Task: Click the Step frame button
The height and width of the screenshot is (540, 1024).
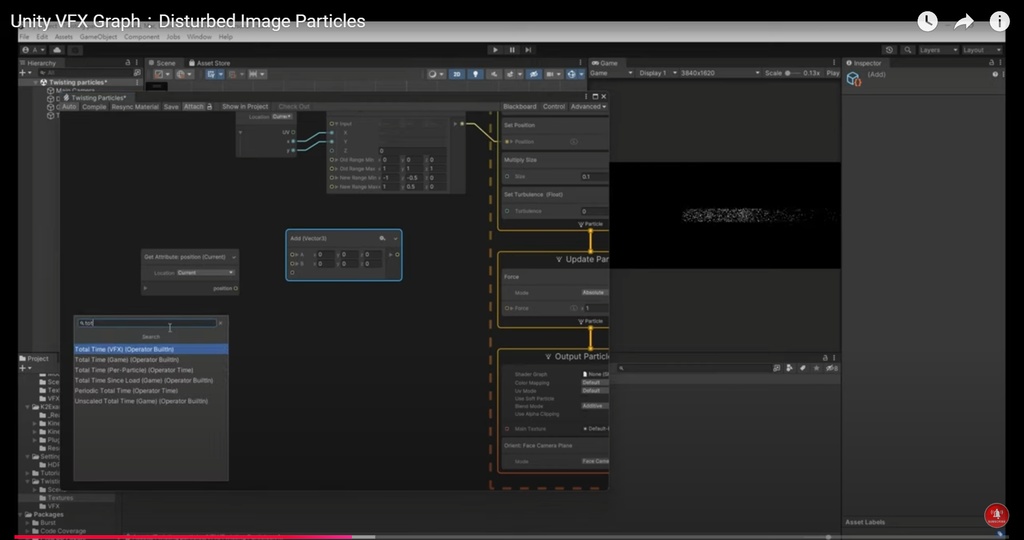Action: (528, 50)
